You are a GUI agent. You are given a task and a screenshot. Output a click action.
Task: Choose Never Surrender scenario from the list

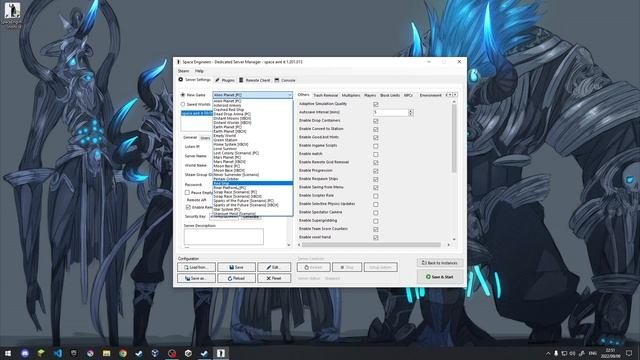coord(253,175)
